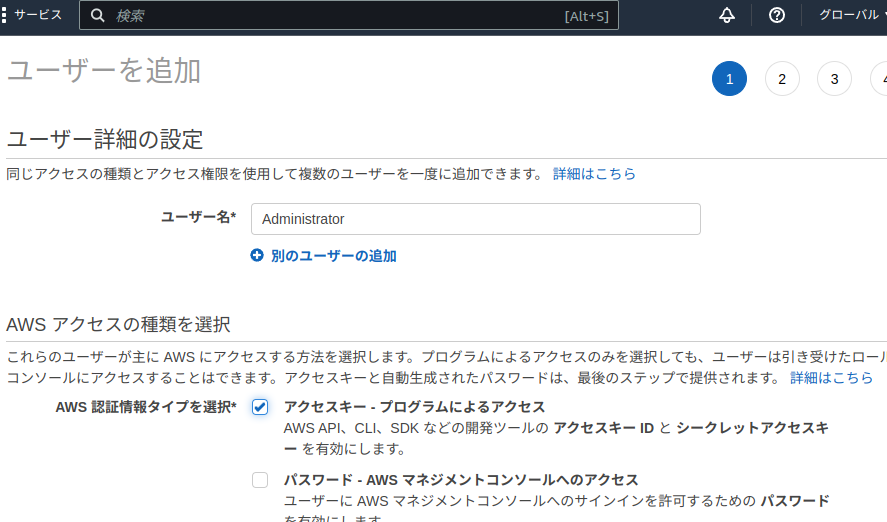Click パスワード - AWS マネジメントコンソールへのアクセス title
The width and height of the screenshot is (887, 522).
(x=461, y=480)
